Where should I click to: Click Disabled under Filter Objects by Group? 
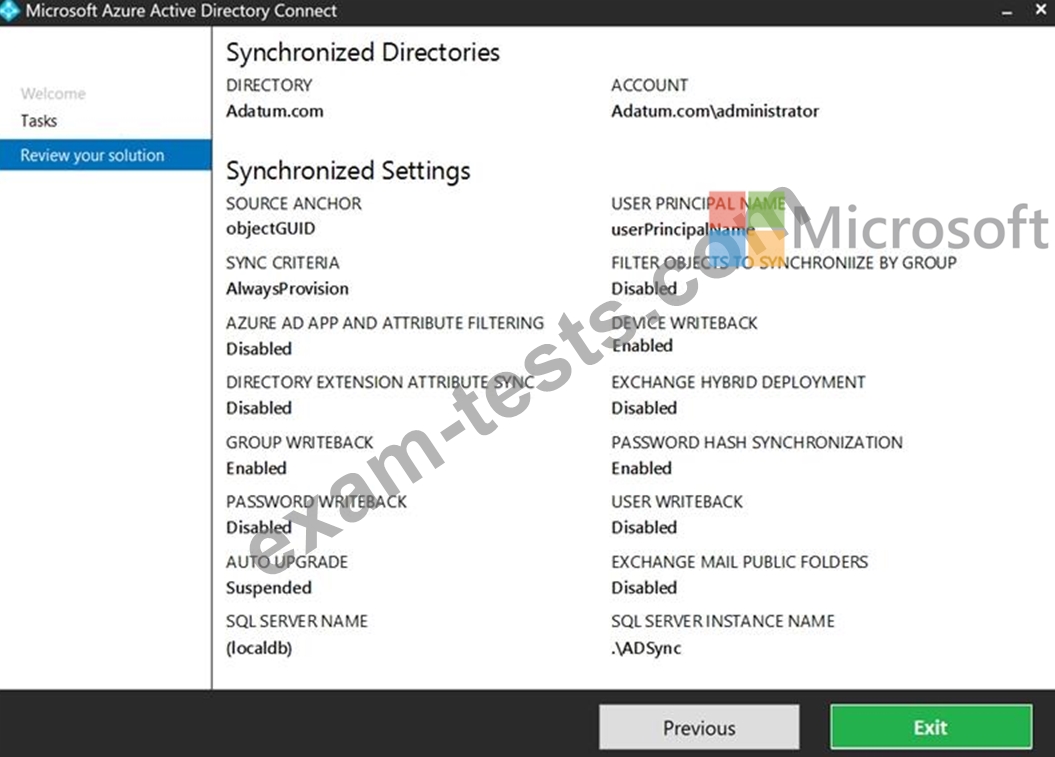click(644, 289)
